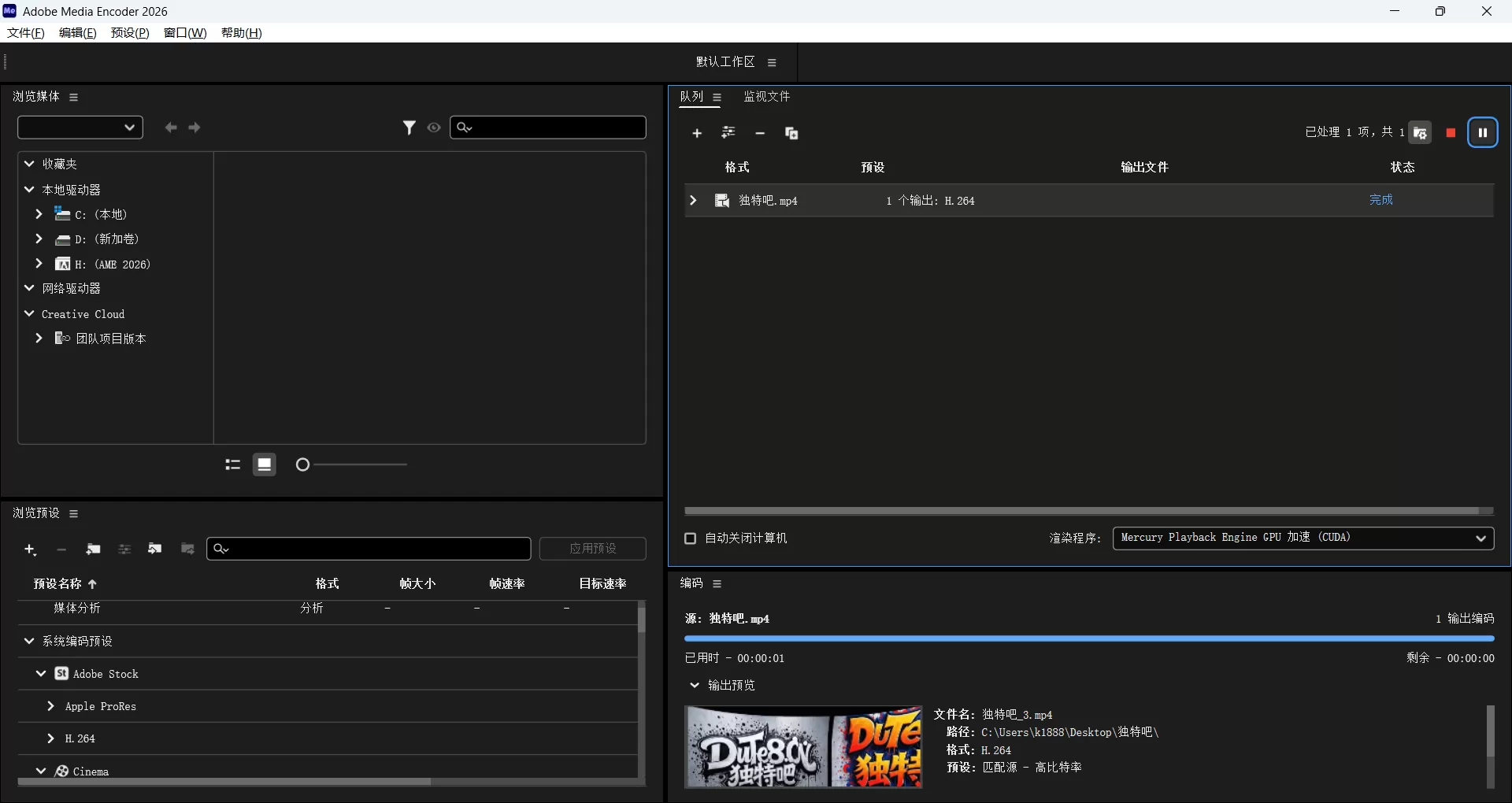Switch to the 监视文件 tab
This screenshot has width=1512, height=803.
(767, 96)
